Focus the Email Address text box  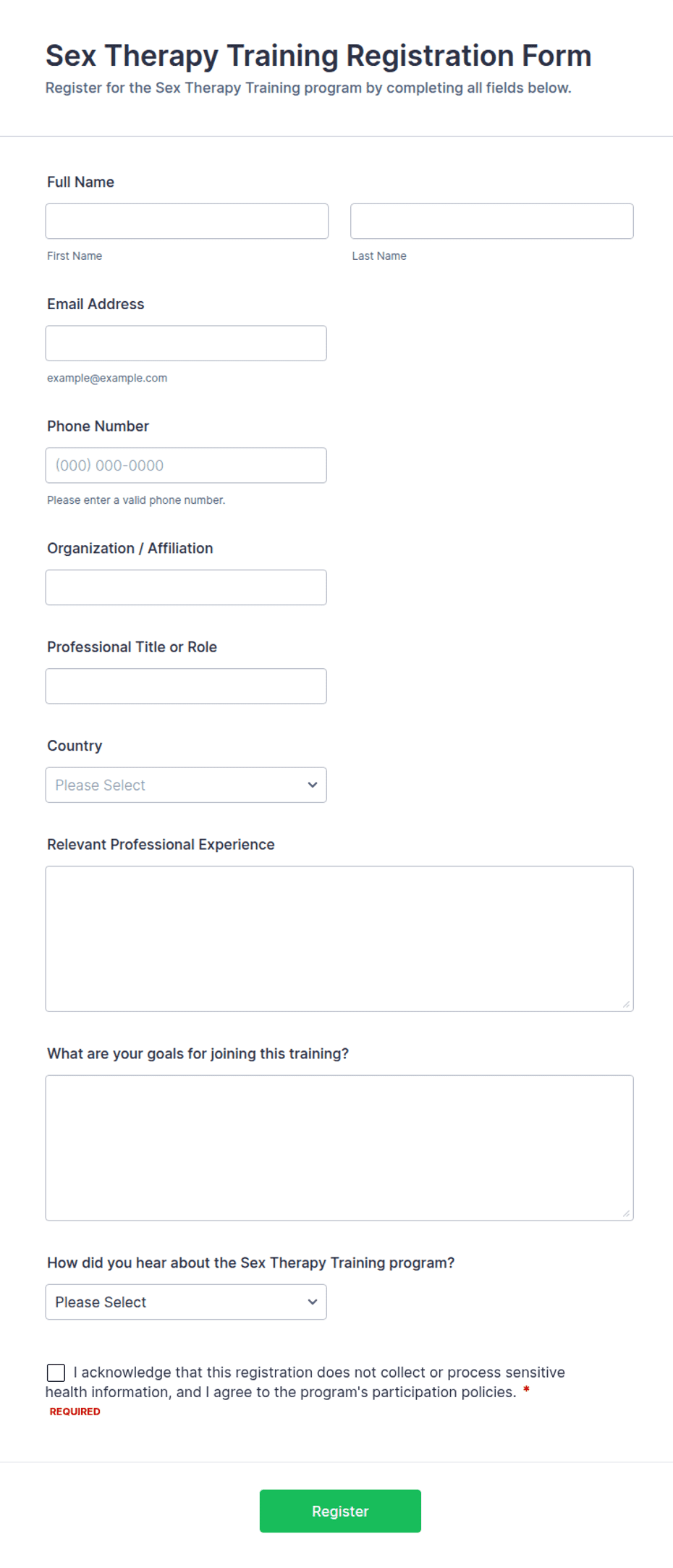[x=186, y=343]
